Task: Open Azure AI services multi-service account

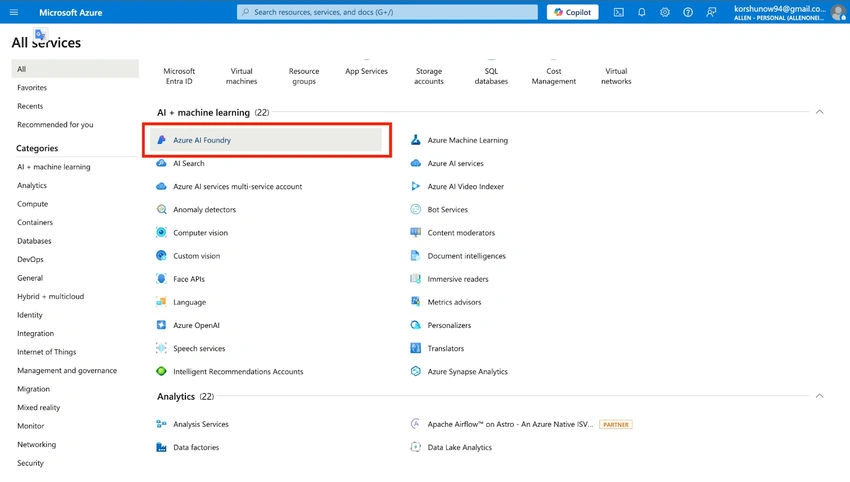Action: click(x=237, y=187)
